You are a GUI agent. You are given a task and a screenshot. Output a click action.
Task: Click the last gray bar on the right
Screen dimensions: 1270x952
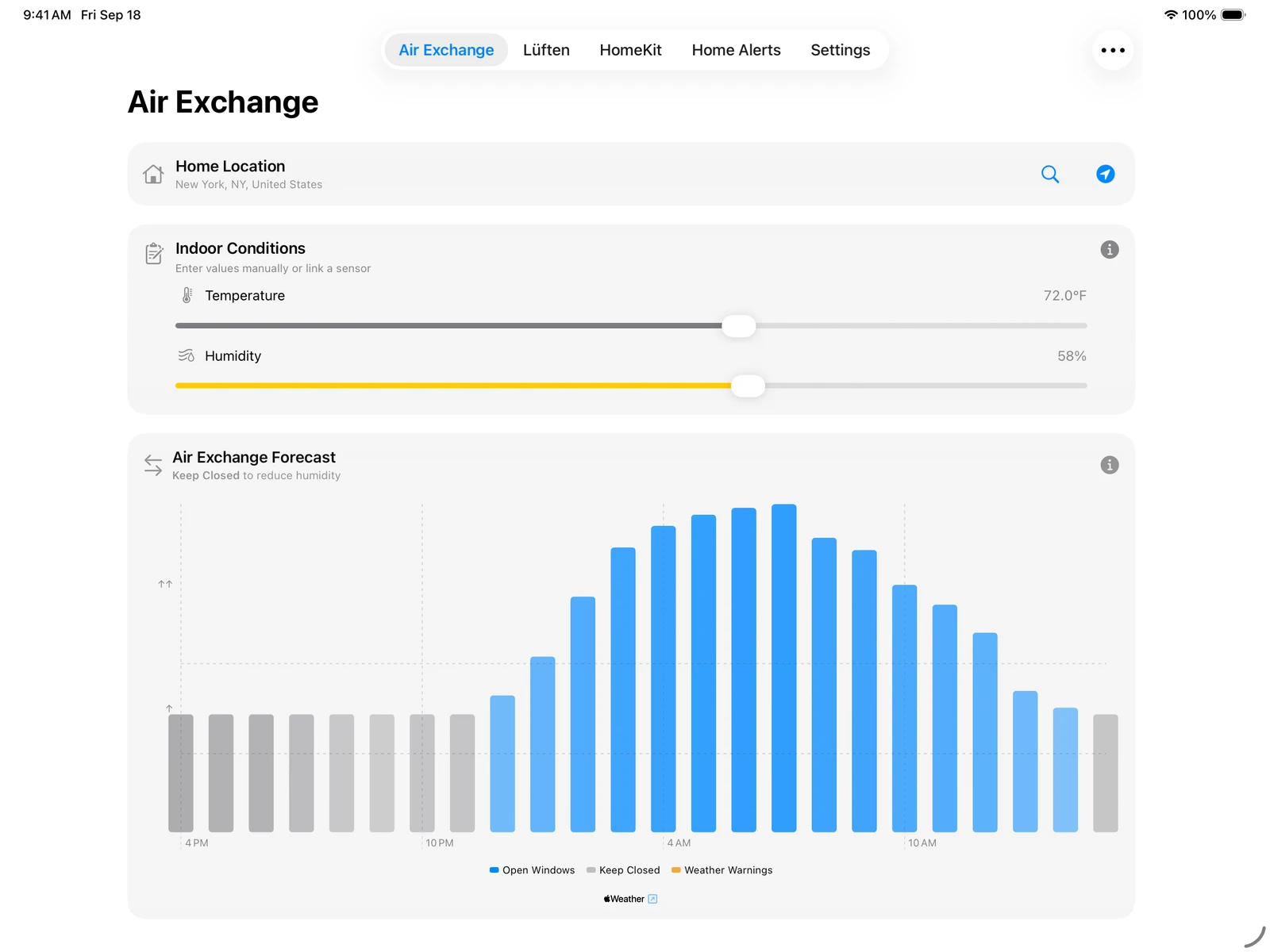[1105, 773]
